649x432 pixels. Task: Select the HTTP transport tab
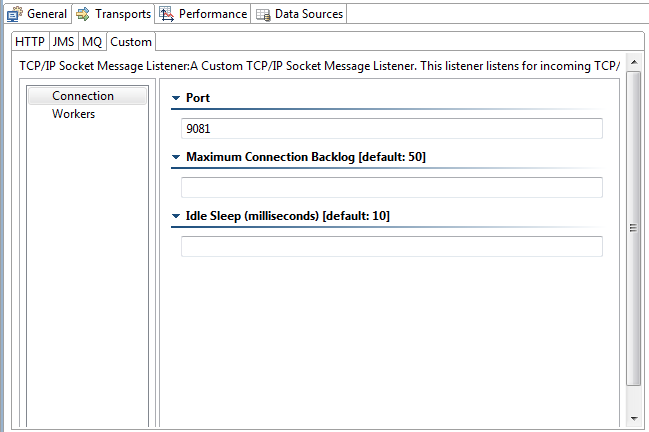click(x=30, y=42)
